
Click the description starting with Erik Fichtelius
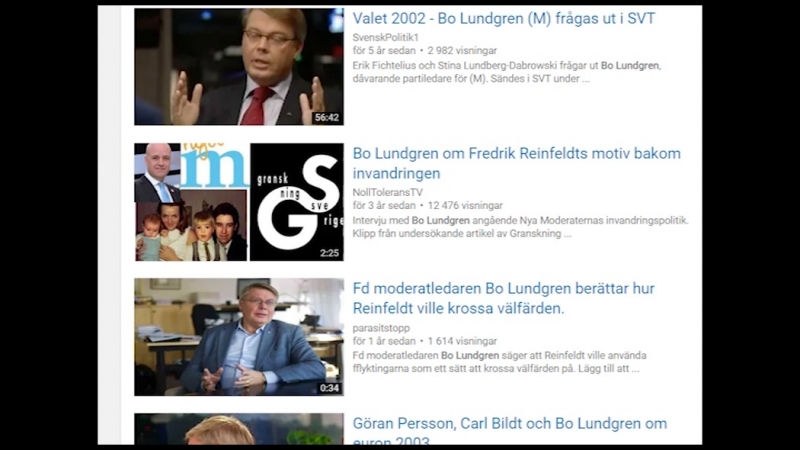tap(507, 72)
